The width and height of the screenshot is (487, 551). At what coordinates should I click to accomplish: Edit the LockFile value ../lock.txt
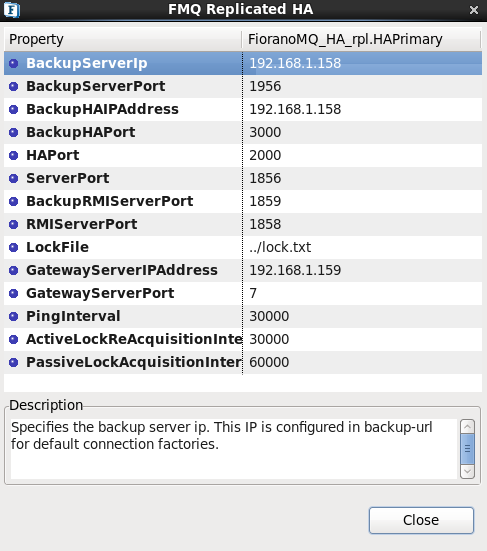pos(362,247)
